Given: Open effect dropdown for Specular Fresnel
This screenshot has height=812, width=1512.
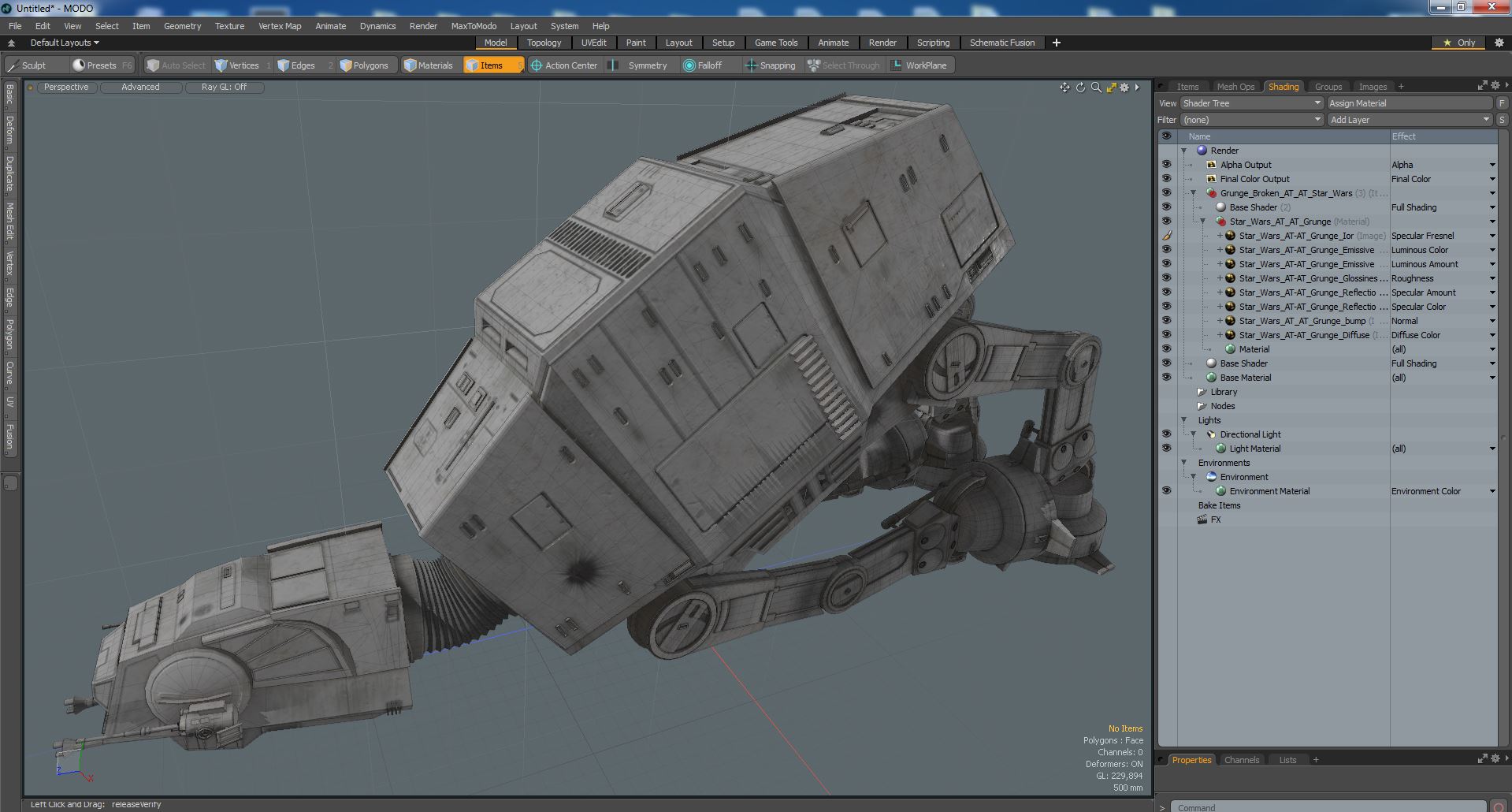Looking at the screenshot, I should [x=1492, y=236].
